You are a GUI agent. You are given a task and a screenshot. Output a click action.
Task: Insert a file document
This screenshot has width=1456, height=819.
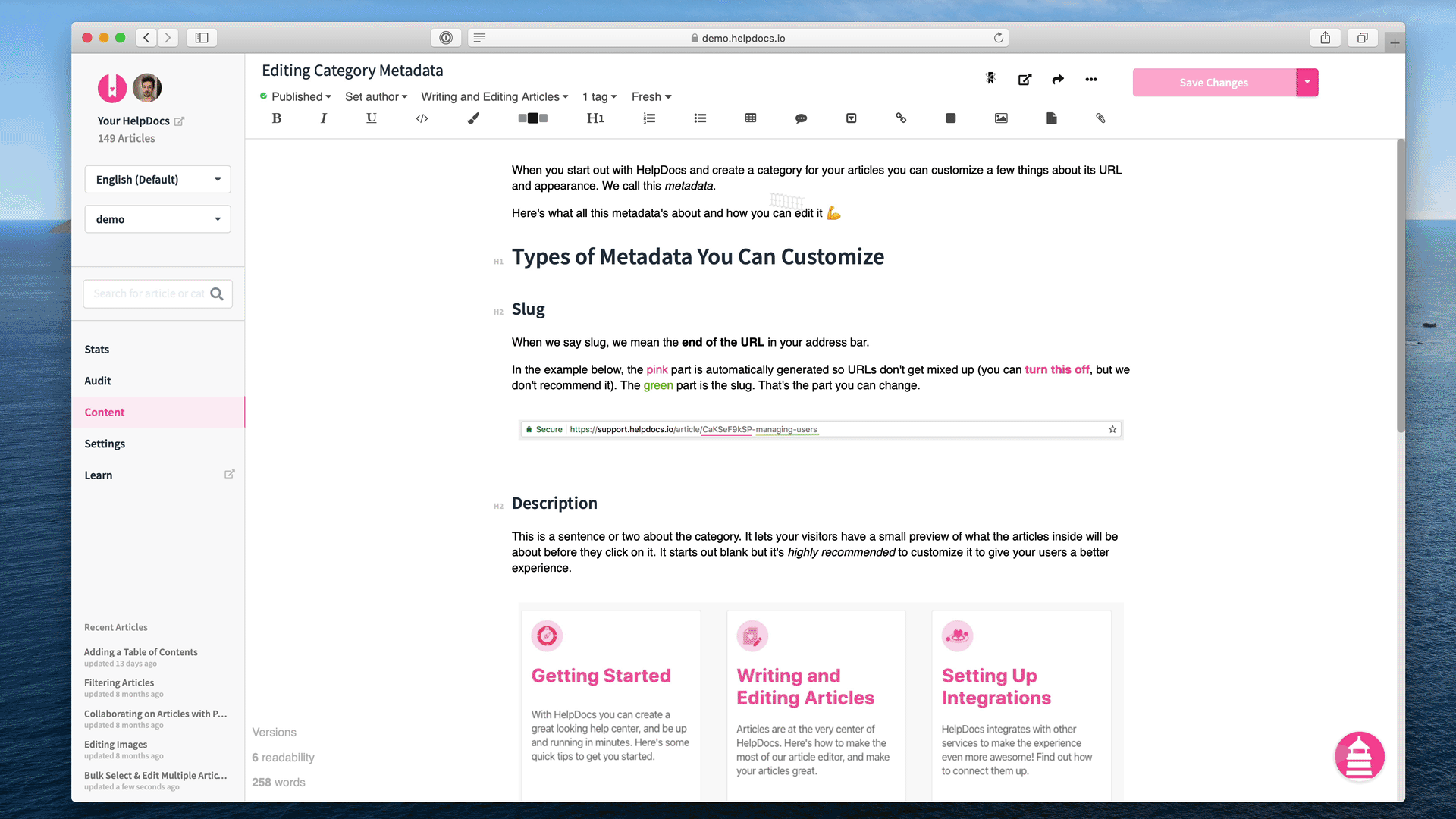pos(1052,118)
